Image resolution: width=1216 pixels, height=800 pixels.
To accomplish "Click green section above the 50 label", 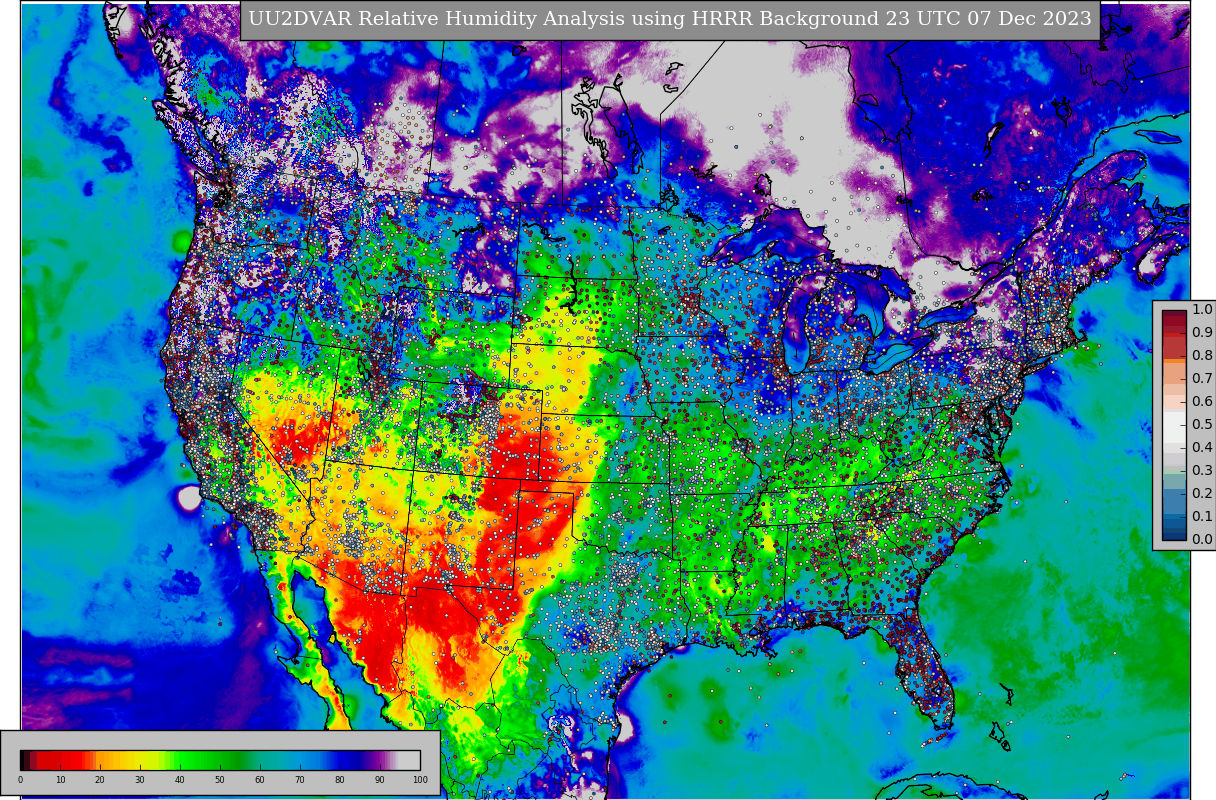I will pos(220,759).
